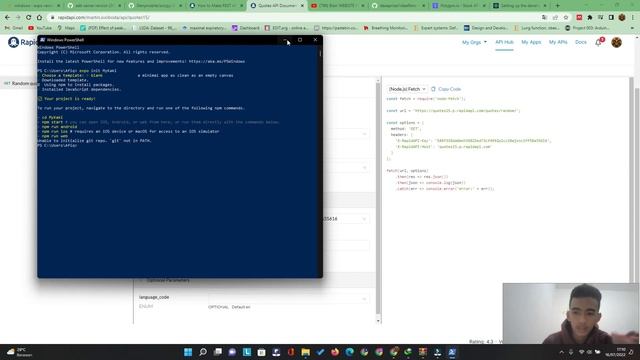Open the (Node.js) Fetch language dropdown

(407, 89)
